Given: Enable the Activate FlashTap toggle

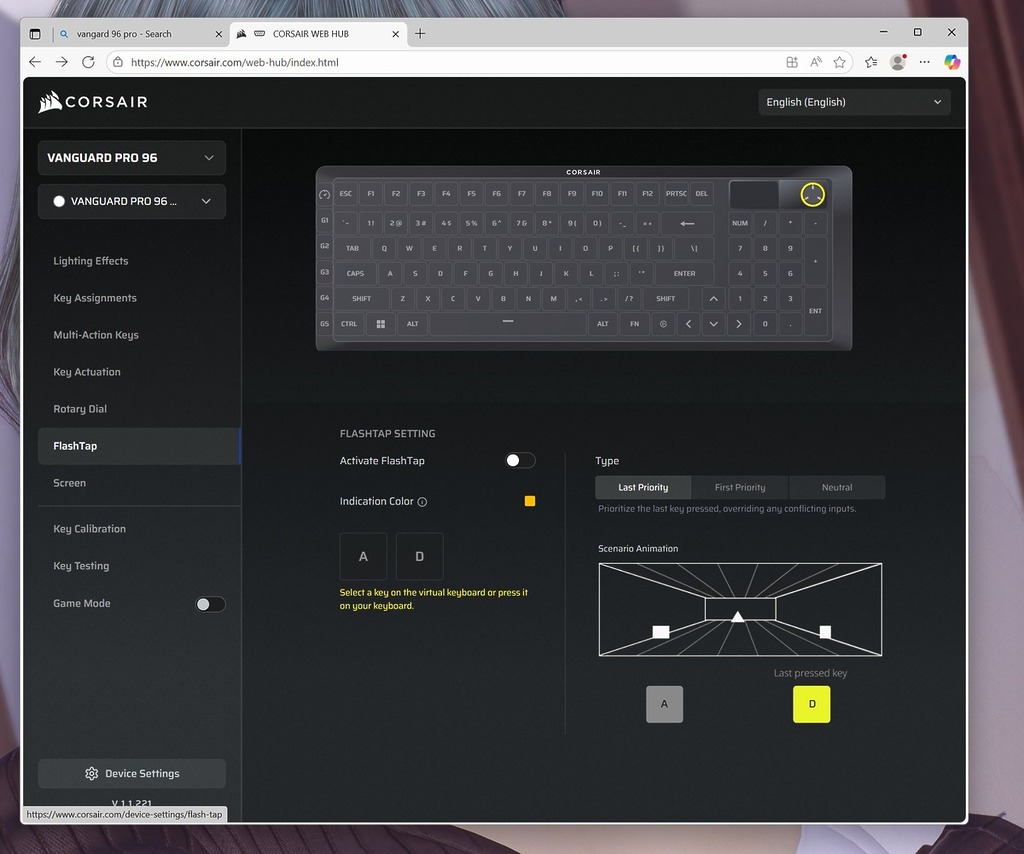Looking at the screenshot, I should pyautogui.click(x=520, y=461).
